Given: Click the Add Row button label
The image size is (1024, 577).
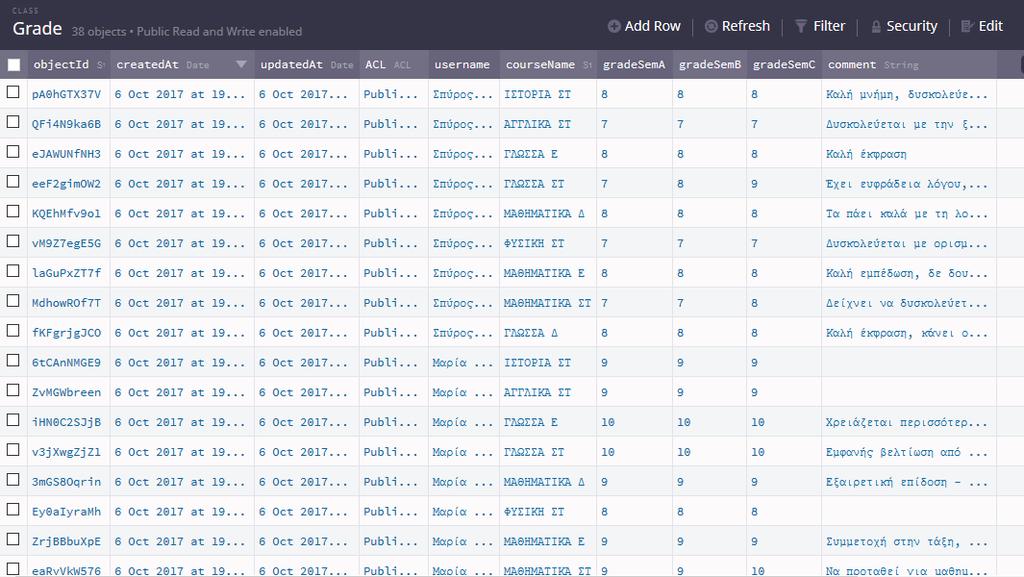Looking at the screenshot, I should 652,26.
